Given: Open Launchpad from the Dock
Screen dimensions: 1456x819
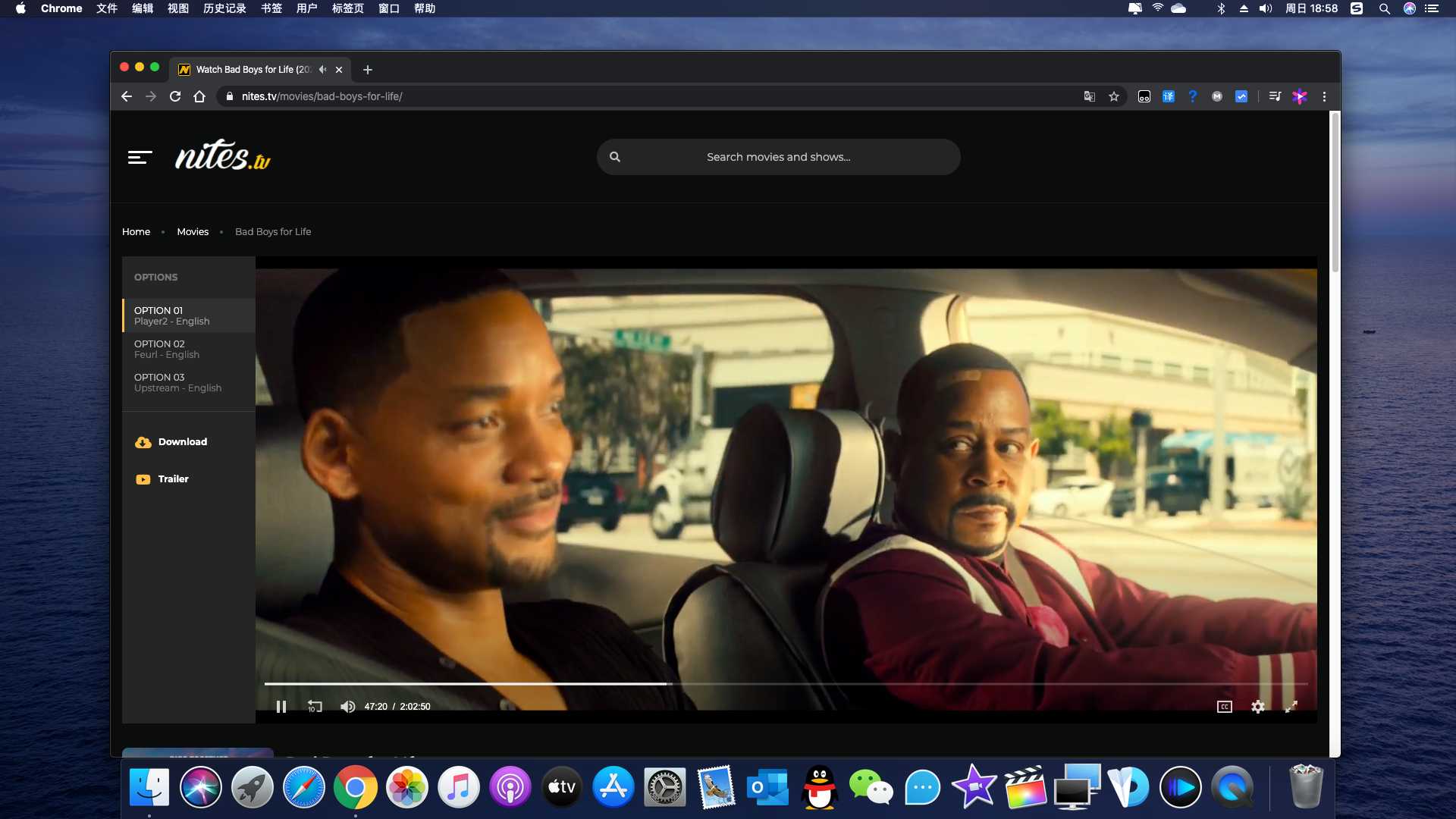Looking at the screenshot, I should pyautogui.click(x=253, y=787).
